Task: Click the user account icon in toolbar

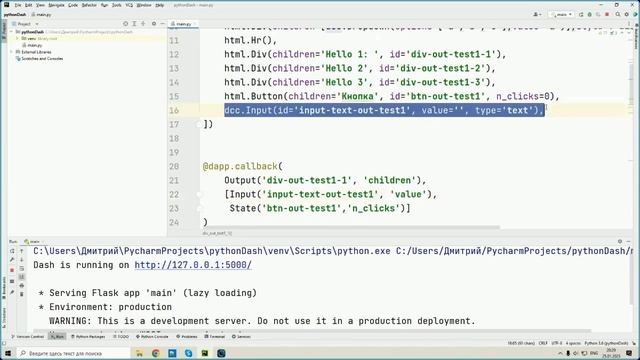Action: click(x=537, y=15)
